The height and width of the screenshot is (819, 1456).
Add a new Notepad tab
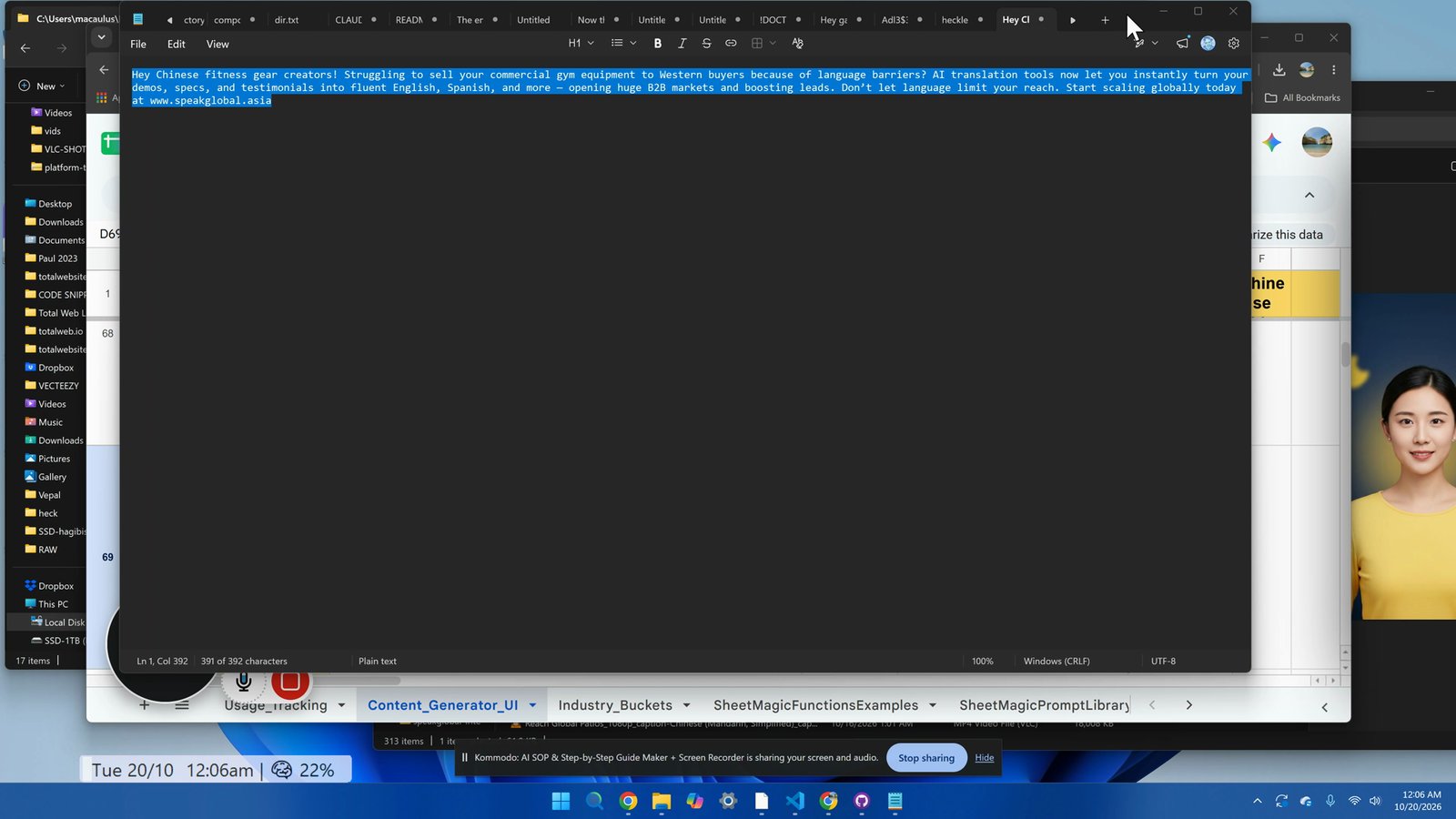[x=1105, y=20]
